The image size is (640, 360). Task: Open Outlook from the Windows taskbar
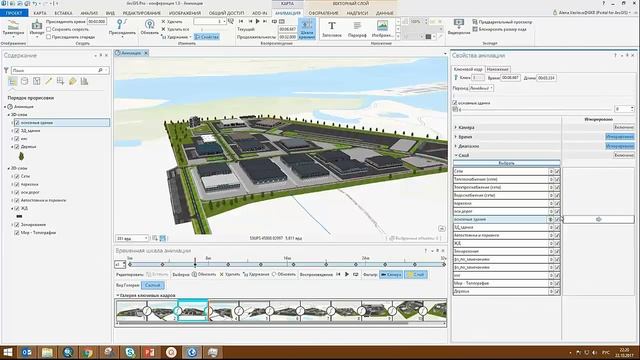[x=27, y=352]
